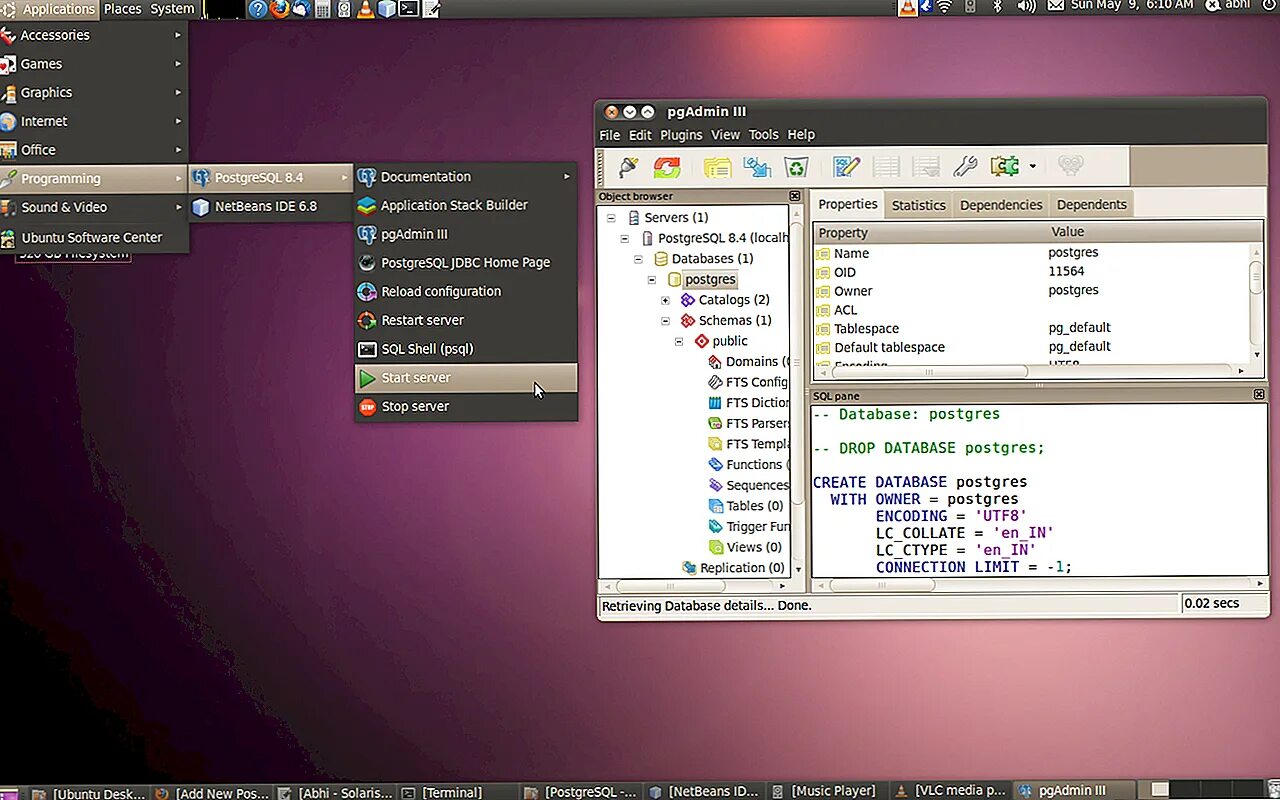Click the VLC cone launcher in top panel
The width and height of the screenshot is (1280, 800).
[x=365, y=9]
